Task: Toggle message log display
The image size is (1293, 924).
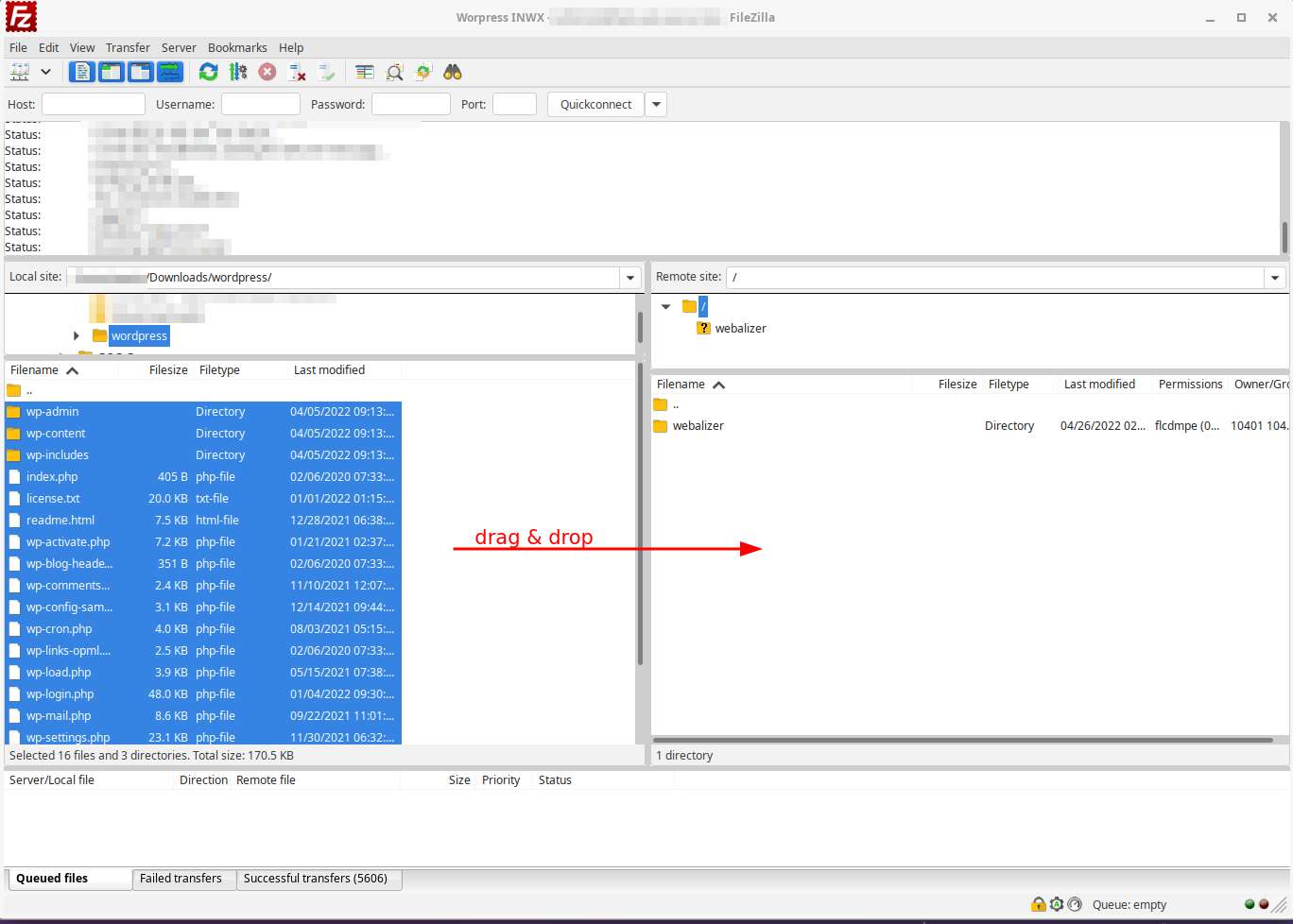Action: [82, 72]
